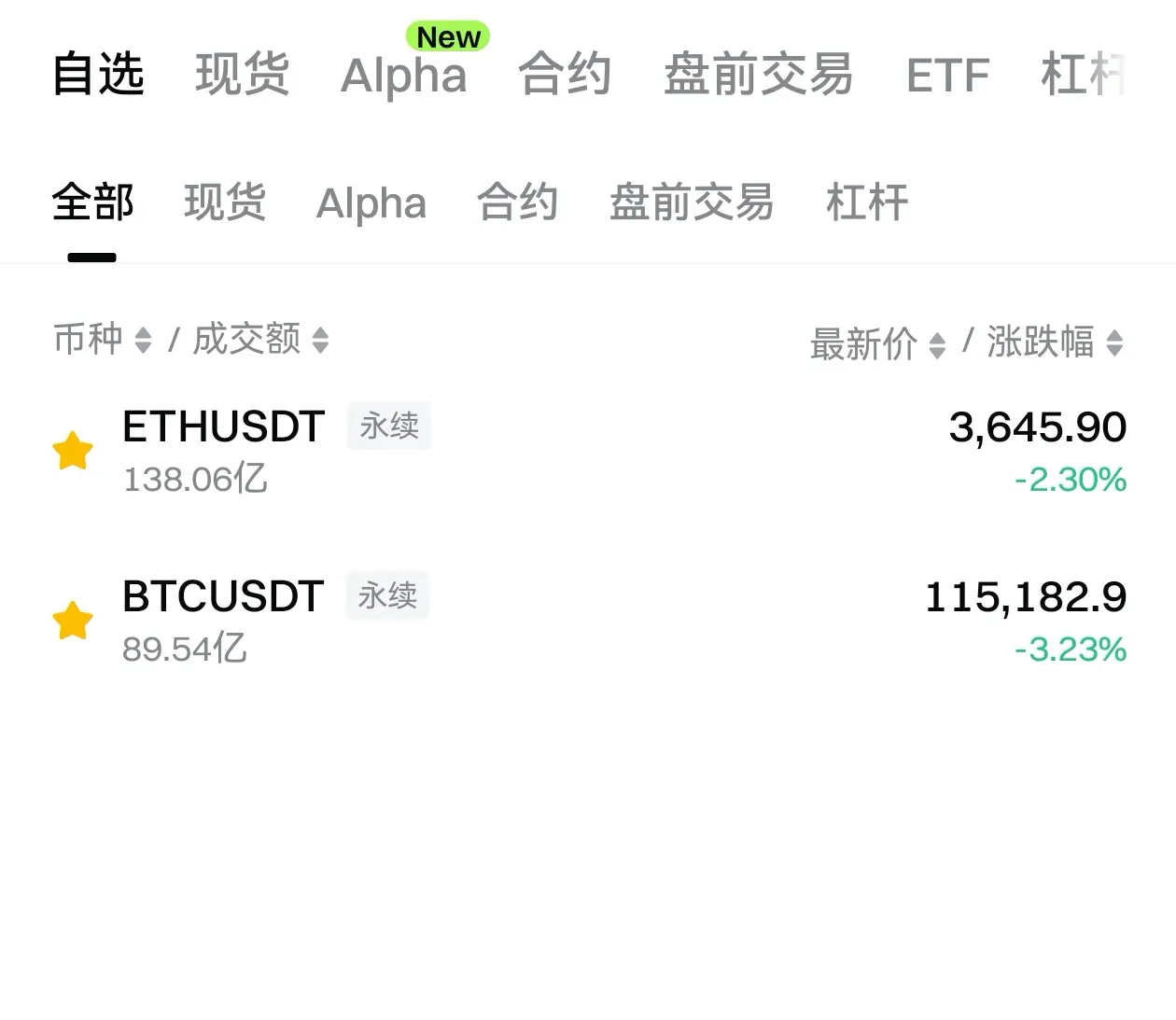
Task: Open the top Alpha tab
Action: [x=404, y=75]
